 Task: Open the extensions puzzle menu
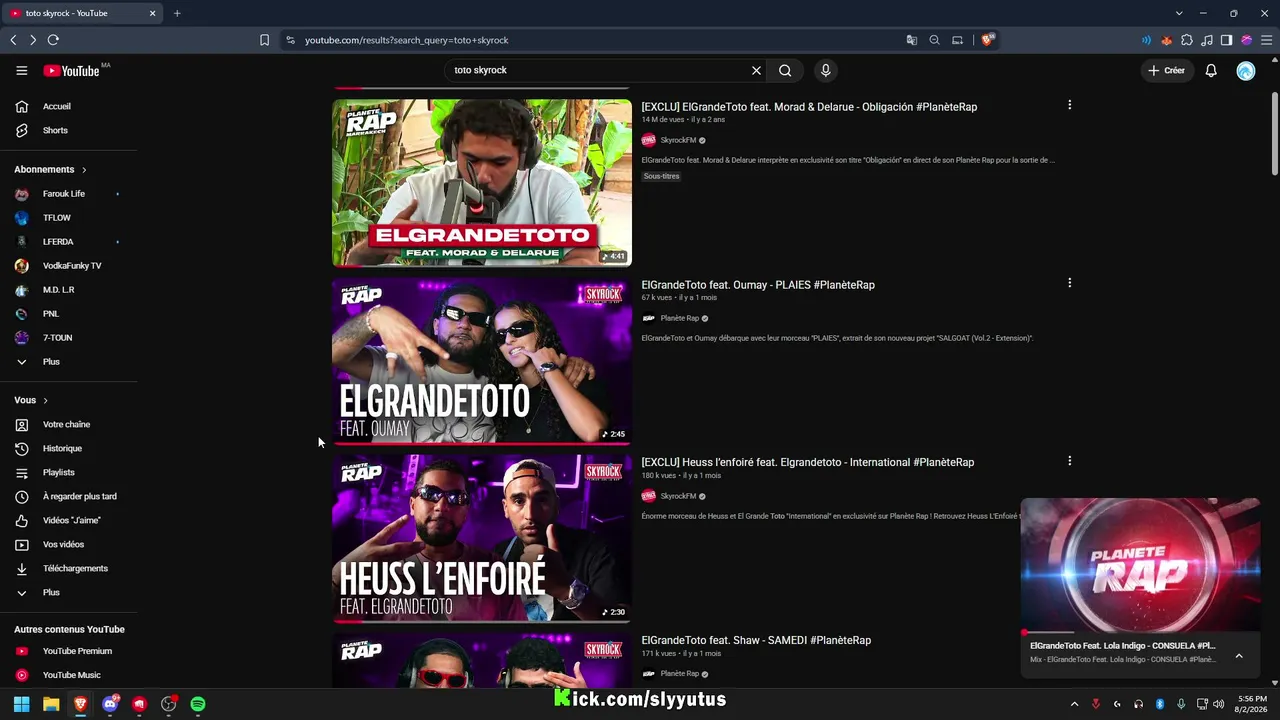[x=1187, y=40]
